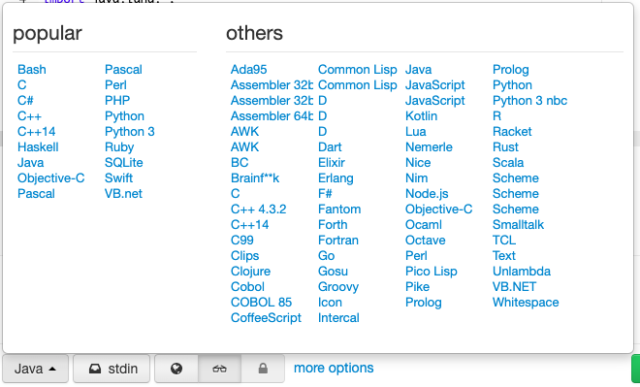
Task: Select the glasses secret visibility icon
Action: coord(220,369)
